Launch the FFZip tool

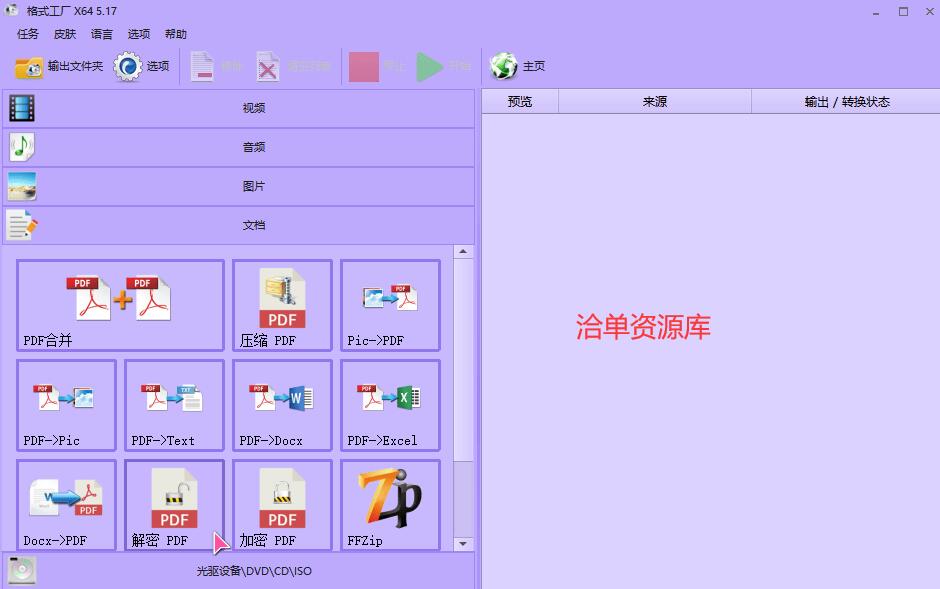click(390, 505)
